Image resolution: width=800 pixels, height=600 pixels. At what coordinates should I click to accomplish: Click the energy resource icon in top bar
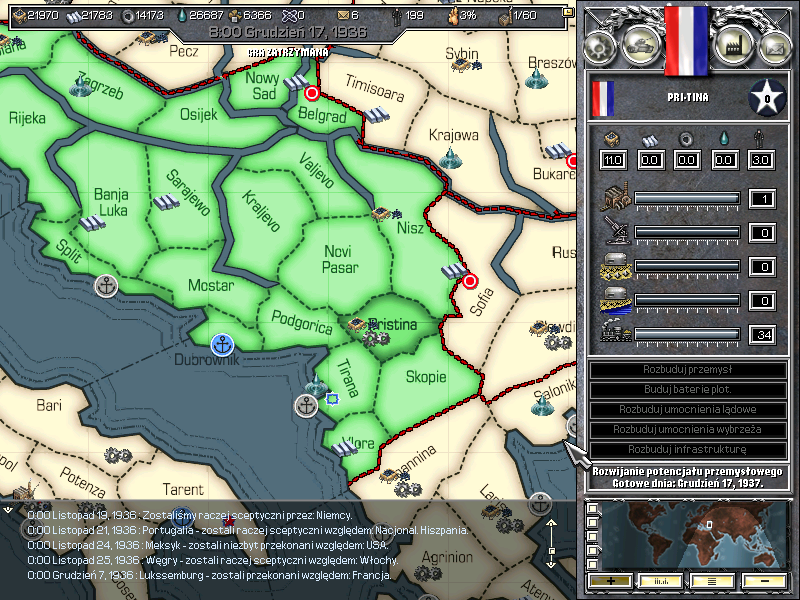(x=19, y=15)
